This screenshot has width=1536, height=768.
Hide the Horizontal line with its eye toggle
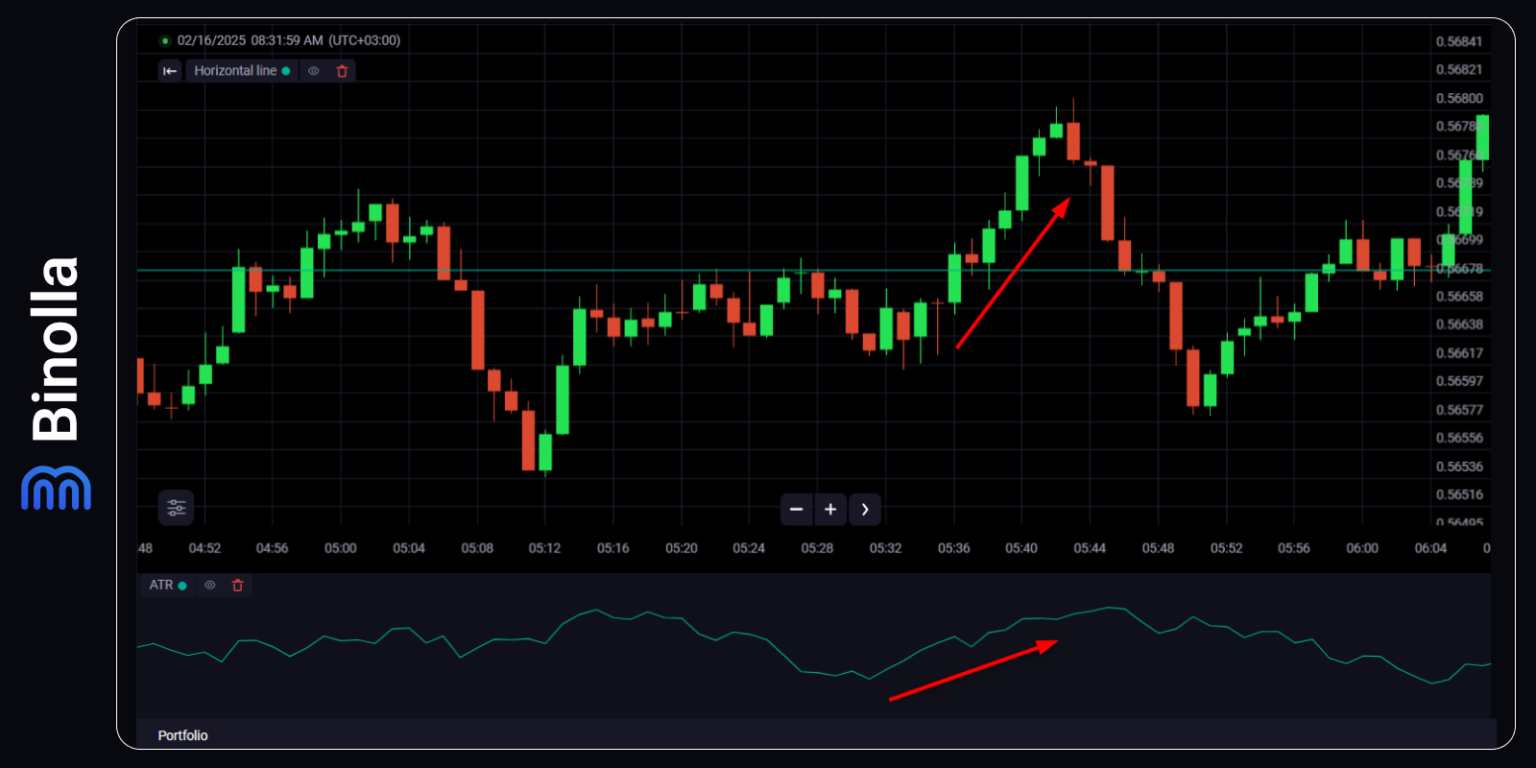coord(313,71)
